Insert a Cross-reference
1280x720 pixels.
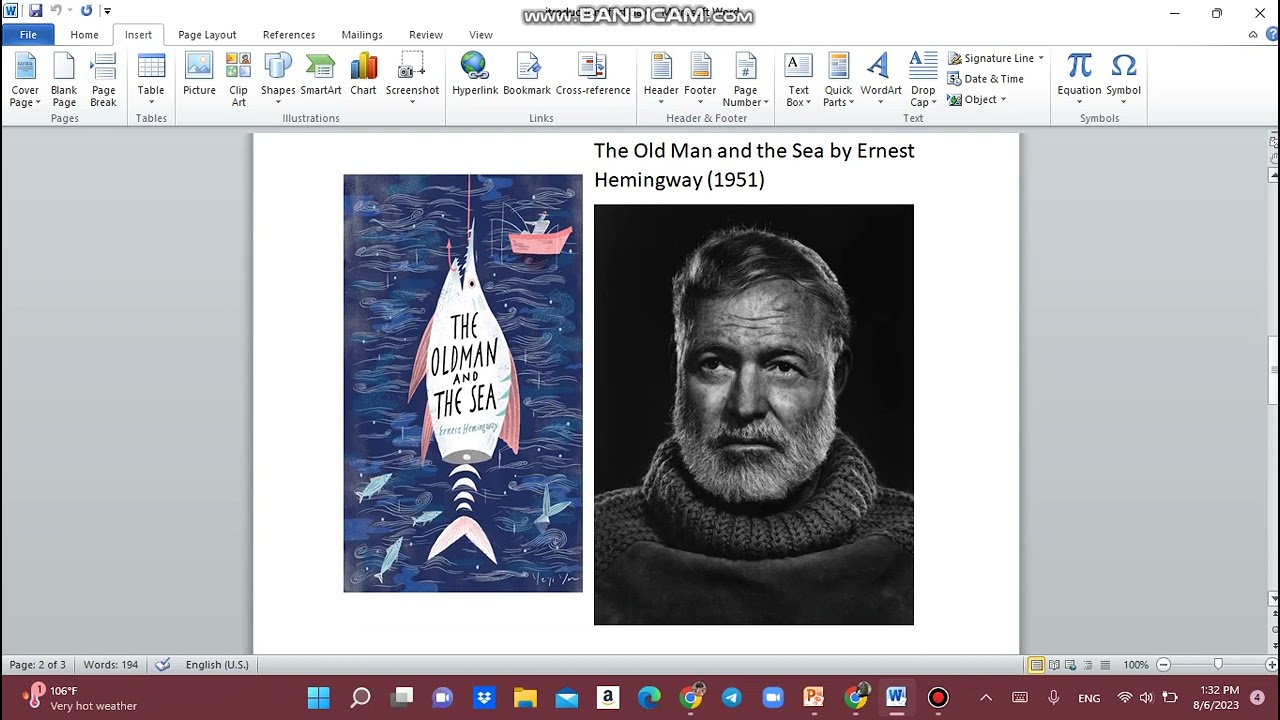pyautogui.click(x=593, y=75)
